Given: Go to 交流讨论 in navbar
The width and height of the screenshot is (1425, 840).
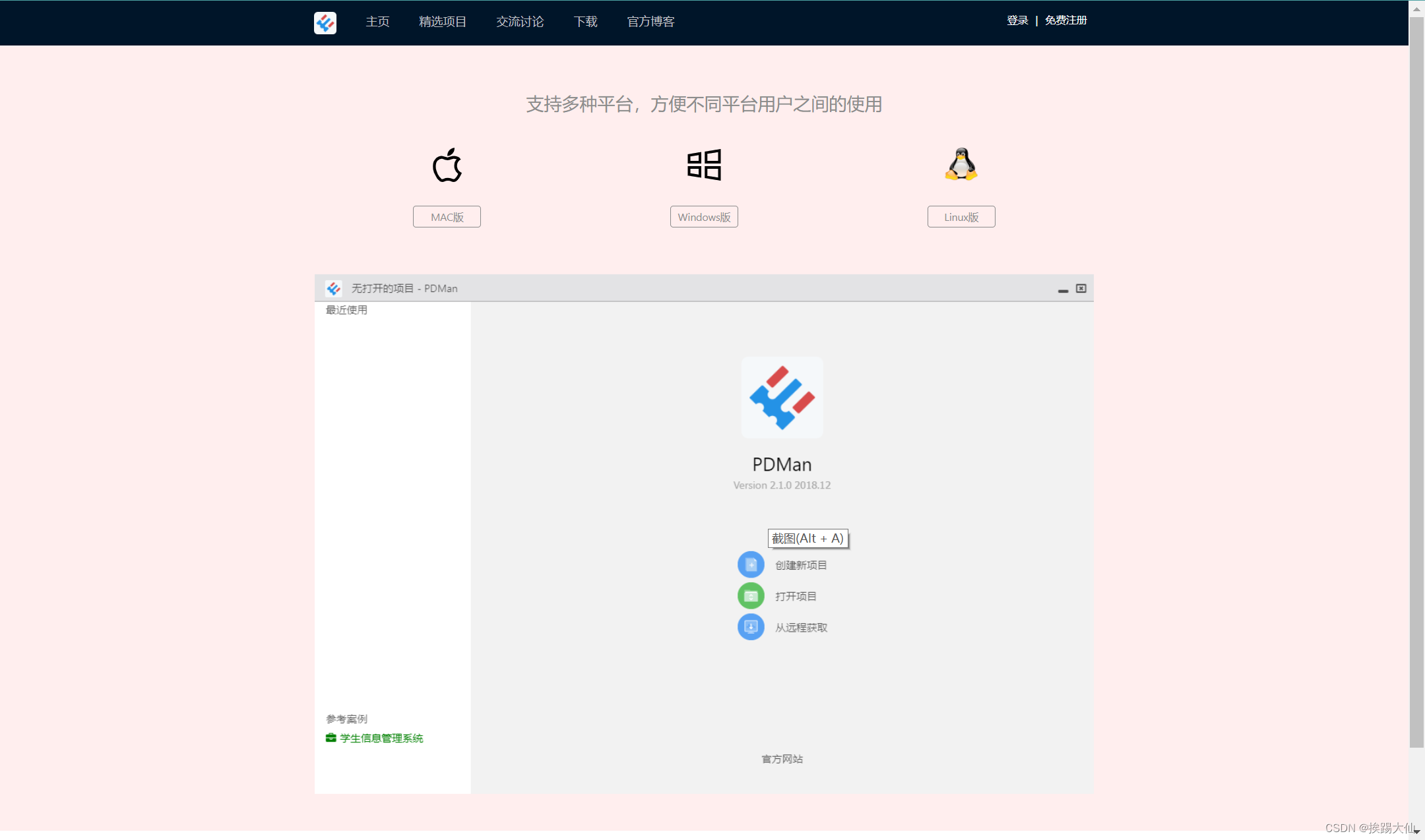Looking at the screenshot, I should pyautogui.click(x=520, y=22).
